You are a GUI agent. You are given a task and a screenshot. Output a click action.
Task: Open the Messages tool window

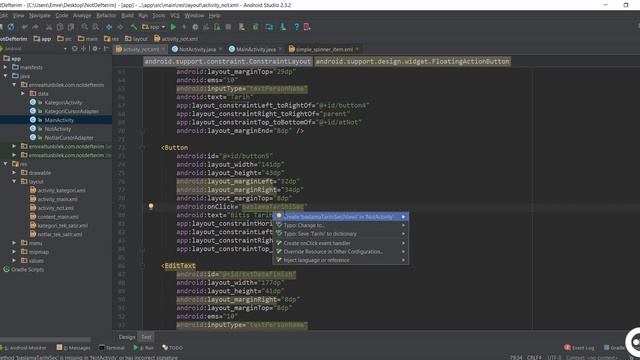pos(74,348)
